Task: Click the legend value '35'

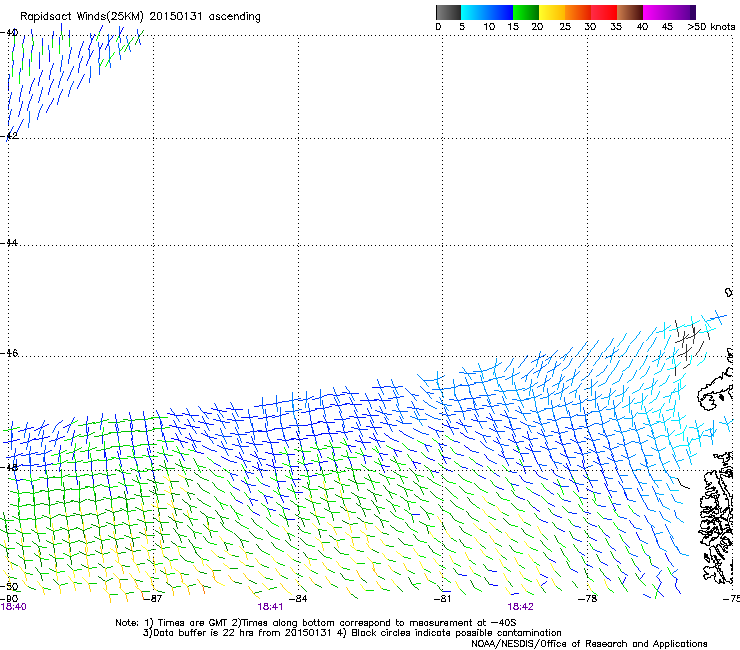Action: 616,27
